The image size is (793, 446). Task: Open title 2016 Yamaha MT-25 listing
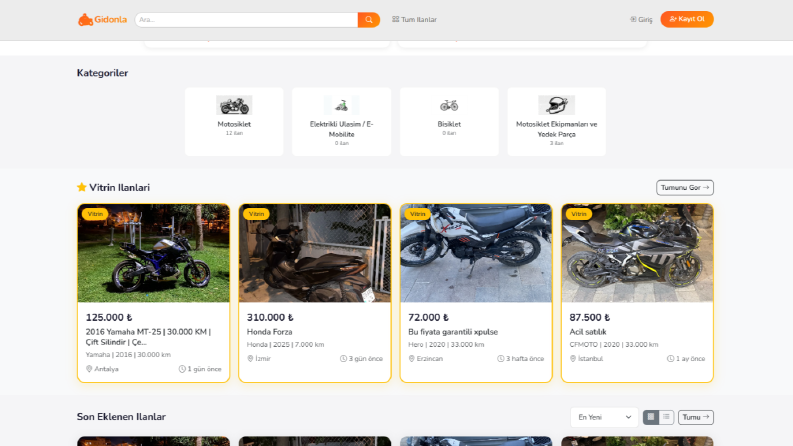click(148, 337)
